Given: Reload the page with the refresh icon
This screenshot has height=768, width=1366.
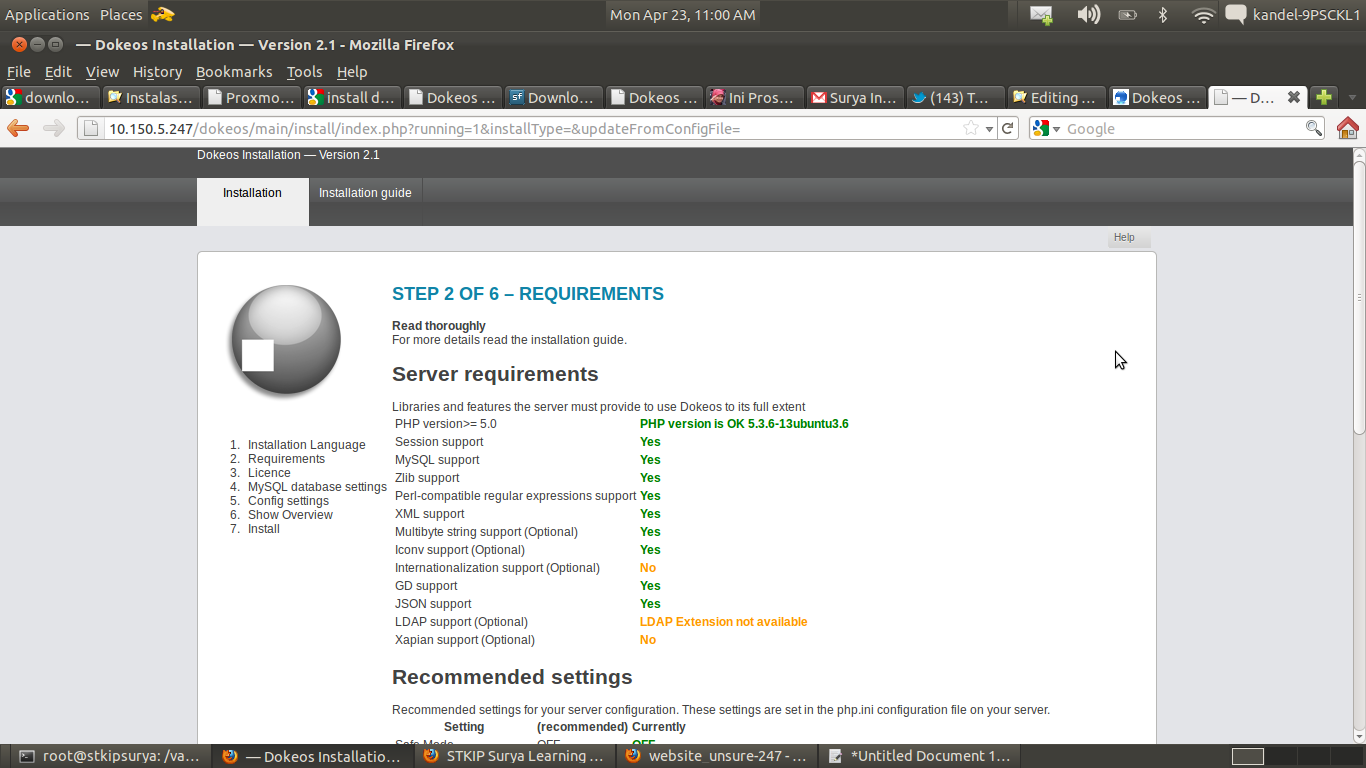Looking at the screenshot, I should tap(1008, 128).
